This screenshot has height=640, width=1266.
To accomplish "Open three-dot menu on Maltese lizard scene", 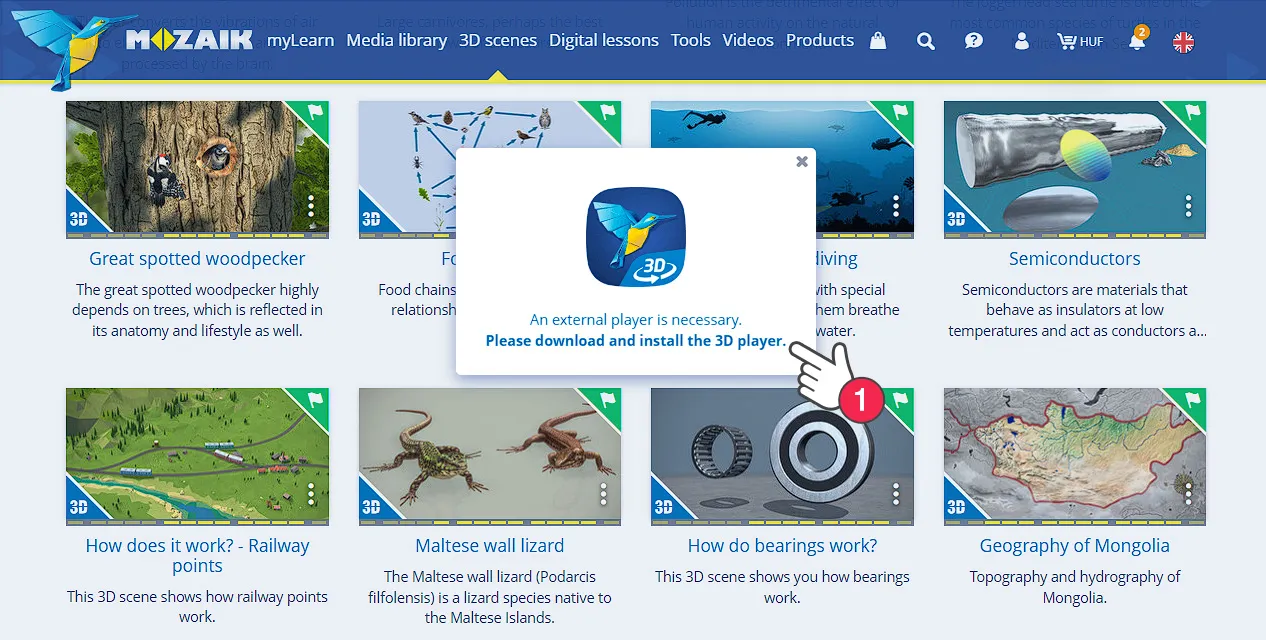I will click(x=604, y=494).
